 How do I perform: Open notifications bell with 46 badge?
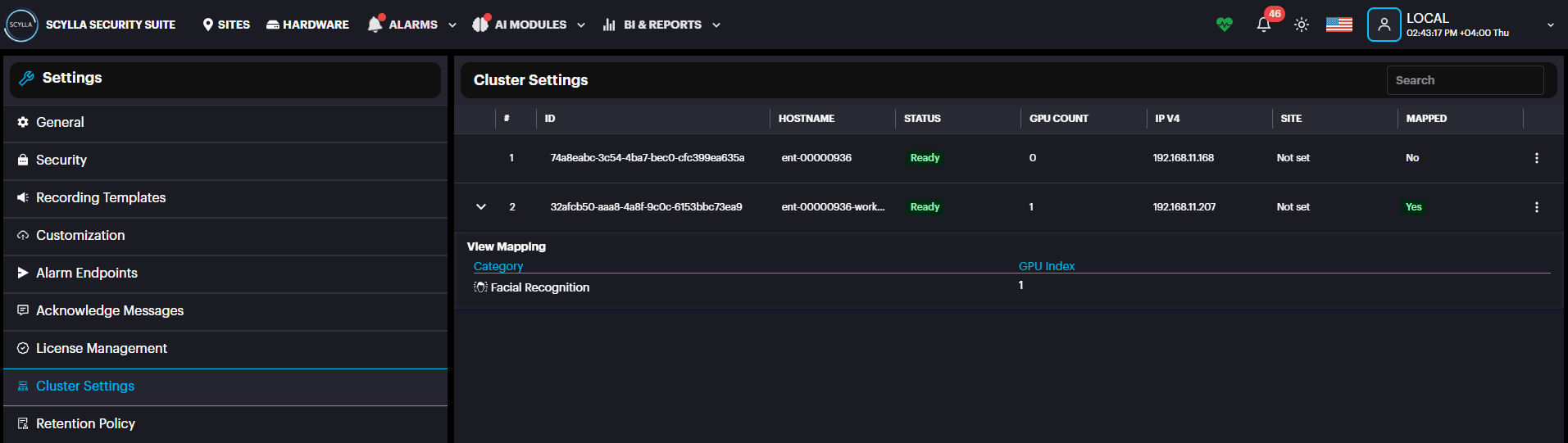(1264, 25)
